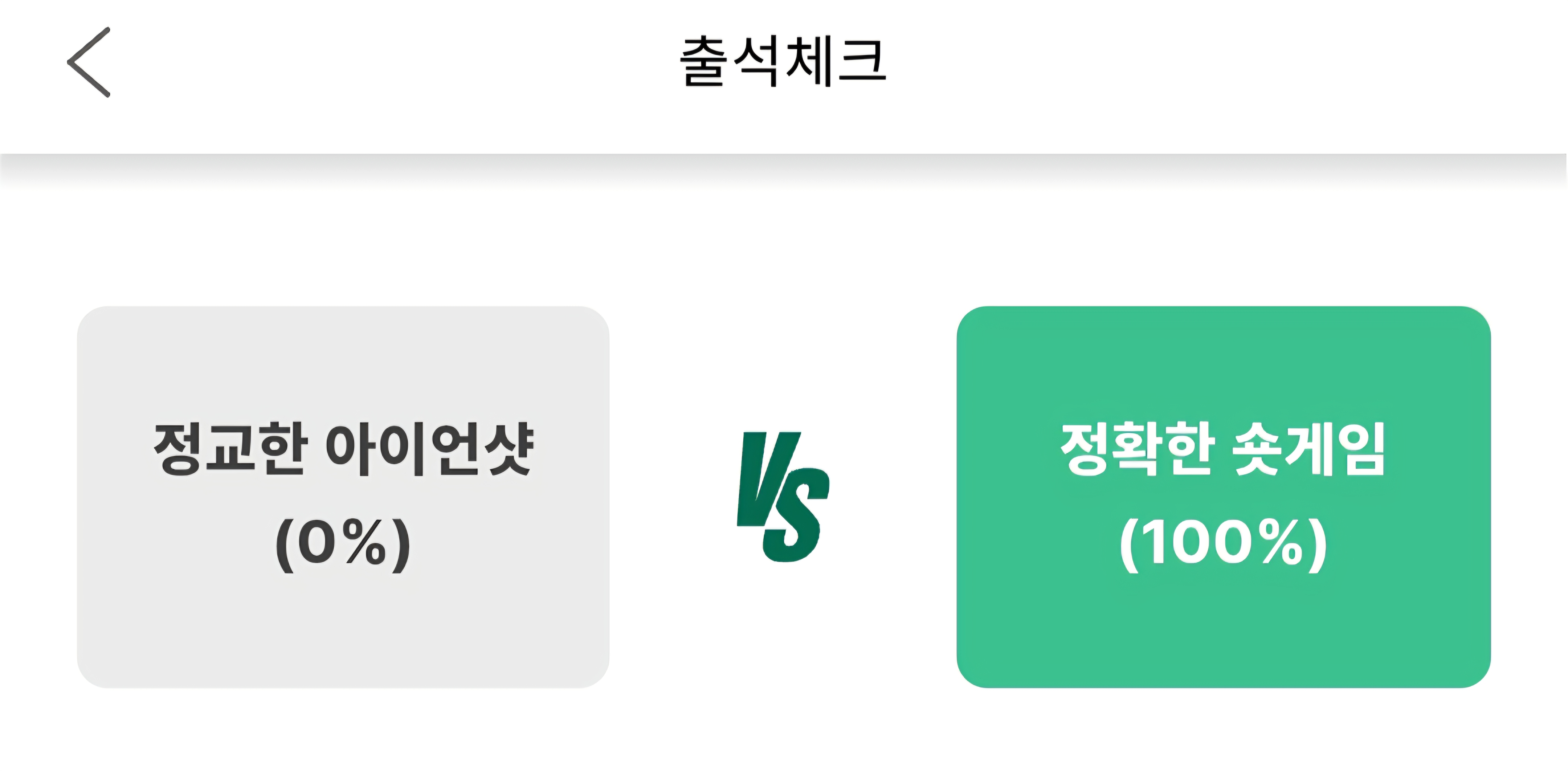Viewport: 1568px width, 771px height.
Task: Pick the gray-colored poll choice
Action: coord(343,497)
